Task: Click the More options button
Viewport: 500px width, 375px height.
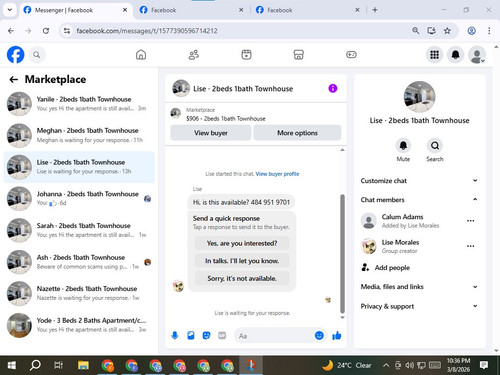Action: (x=297, y=133)
